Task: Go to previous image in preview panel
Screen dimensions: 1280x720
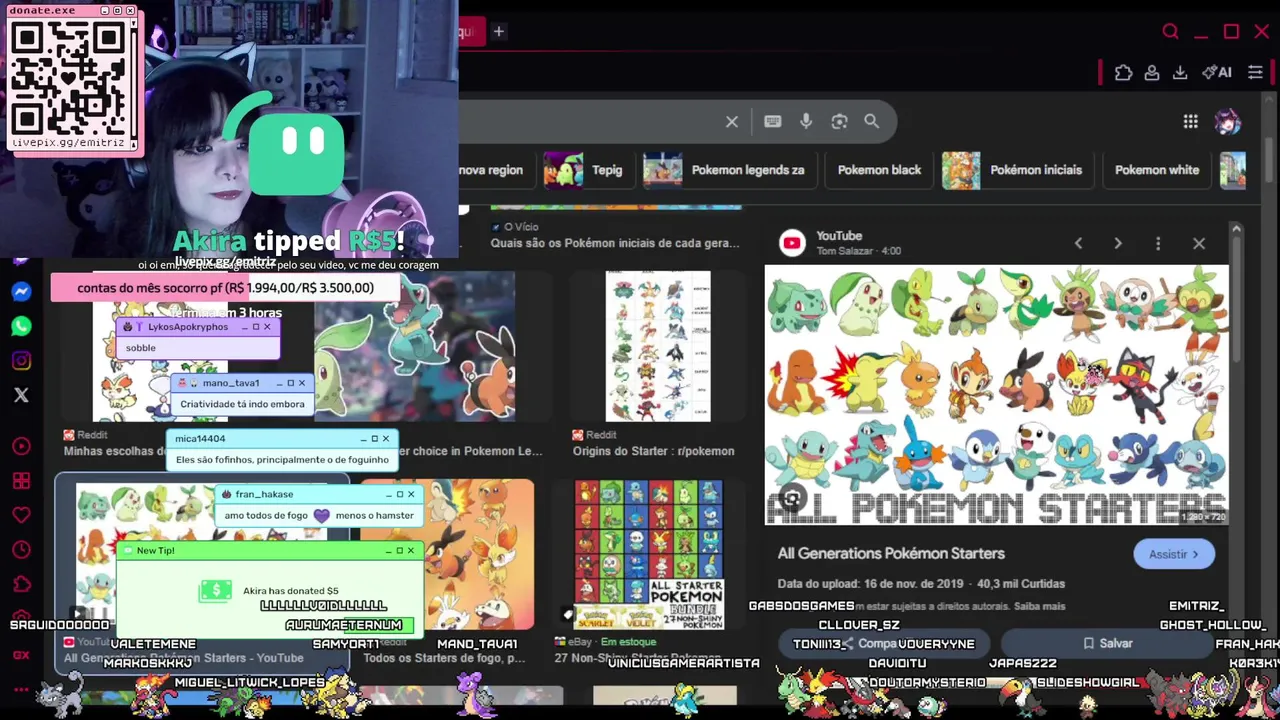Action: tap(1078, 244)
